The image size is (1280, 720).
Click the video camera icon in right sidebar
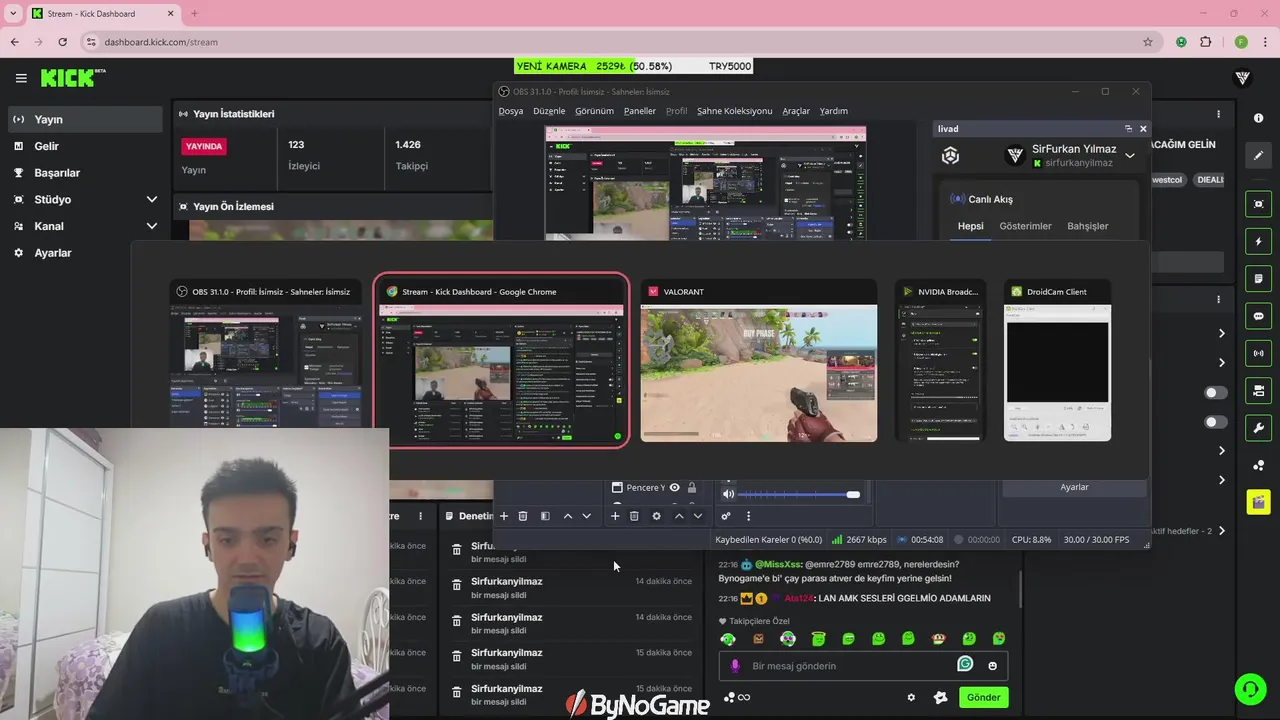[x=1258, y=390]
